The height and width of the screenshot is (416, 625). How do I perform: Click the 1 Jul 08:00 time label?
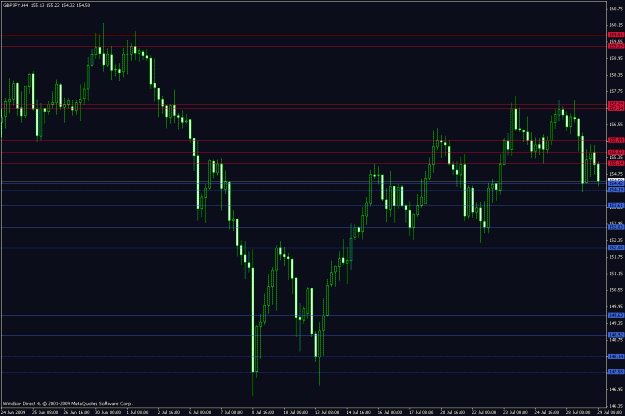[138, 412]
